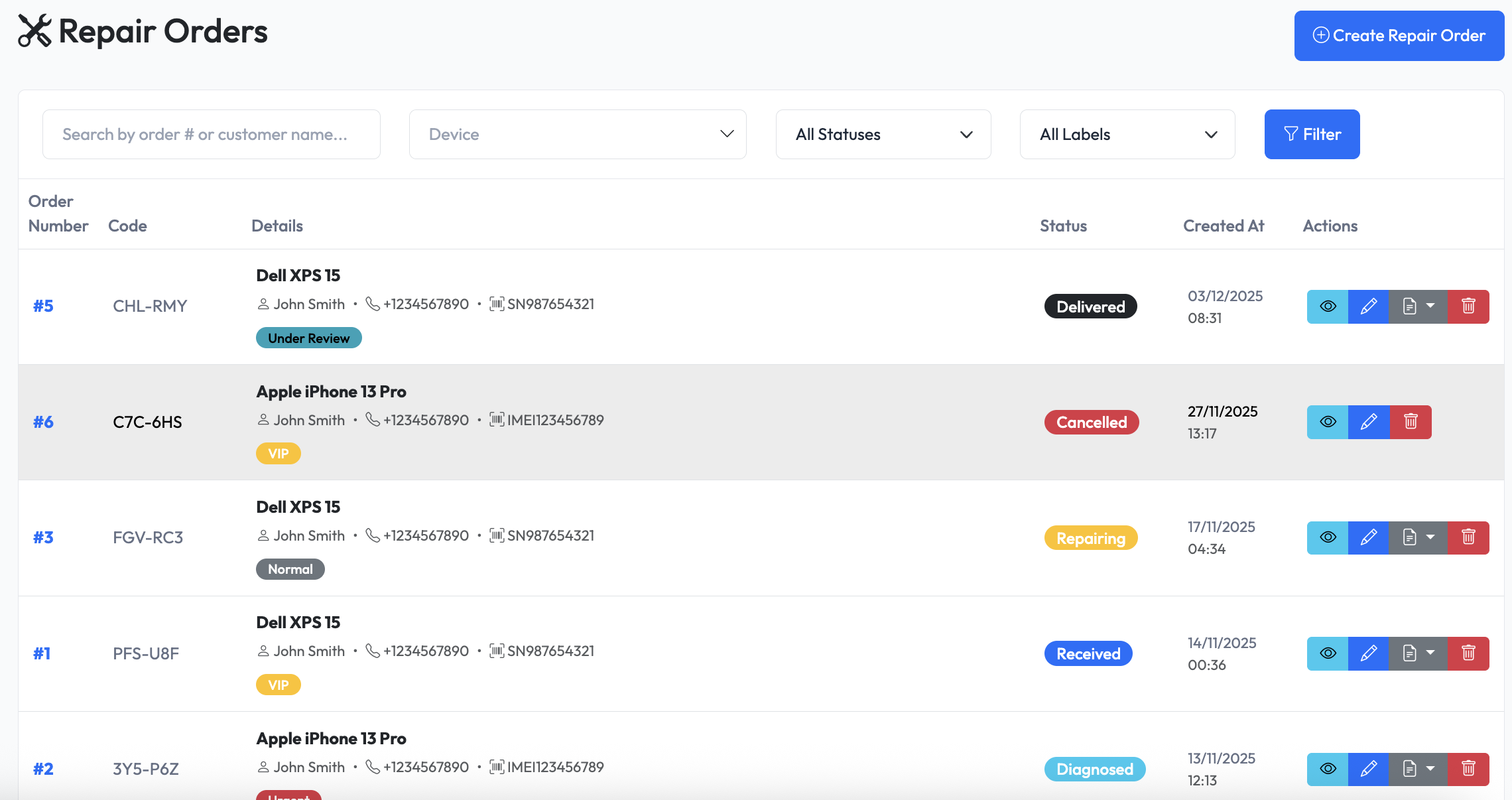Screen dimensions: 1512x800
Task: Toggle visibility preview for order FGV-RC3
Action: [1327, 537]
